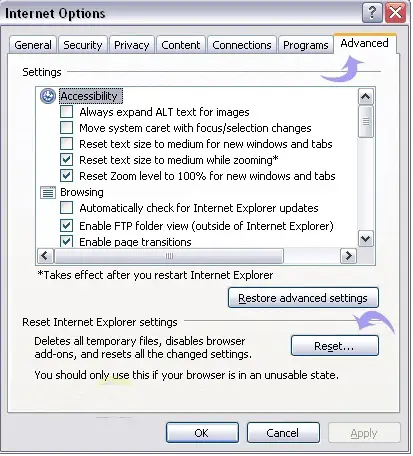
Task: Click the horizontal scrollbar thumb
Action: point(169,256)
